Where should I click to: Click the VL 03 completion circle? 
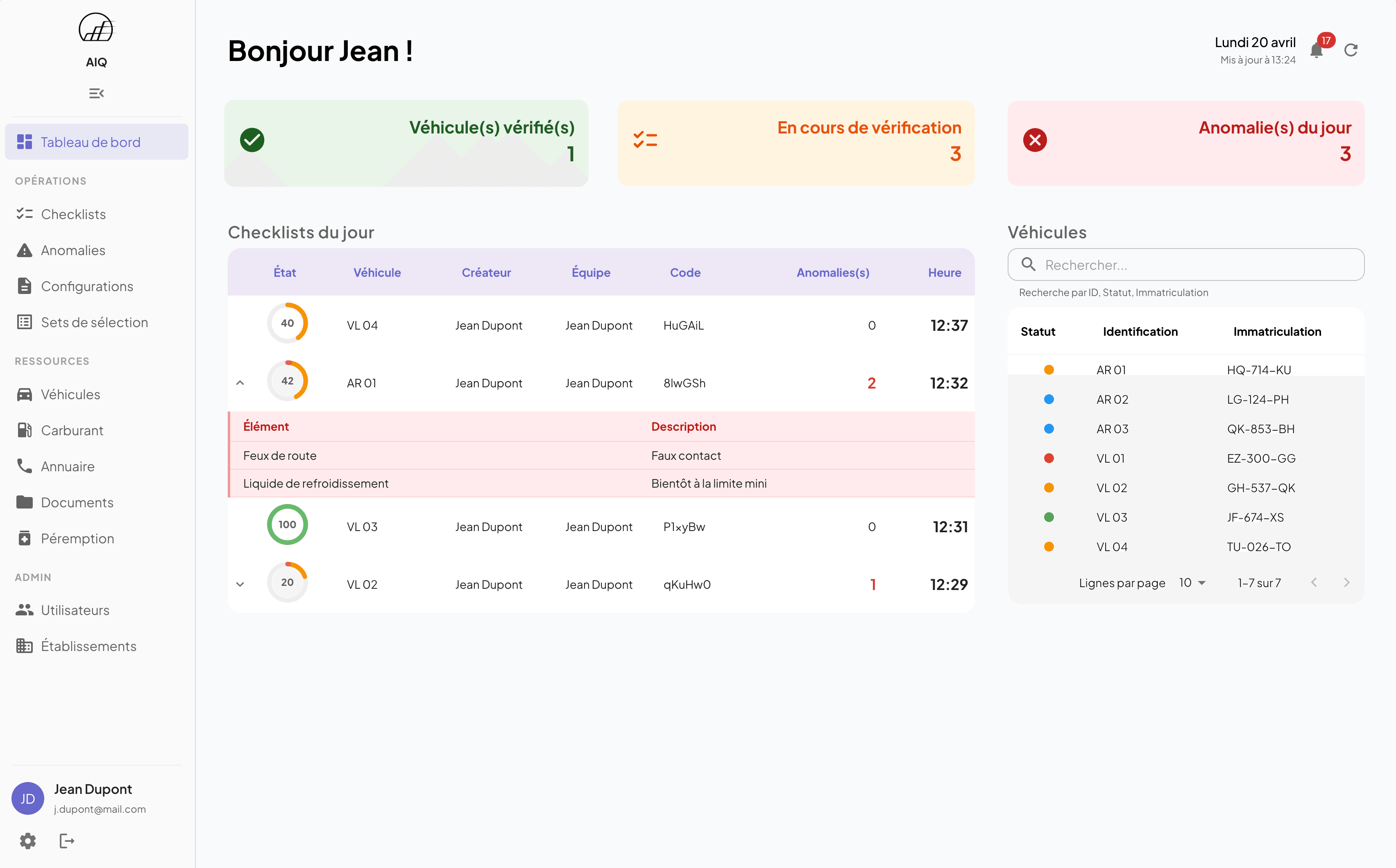point(287,524)
